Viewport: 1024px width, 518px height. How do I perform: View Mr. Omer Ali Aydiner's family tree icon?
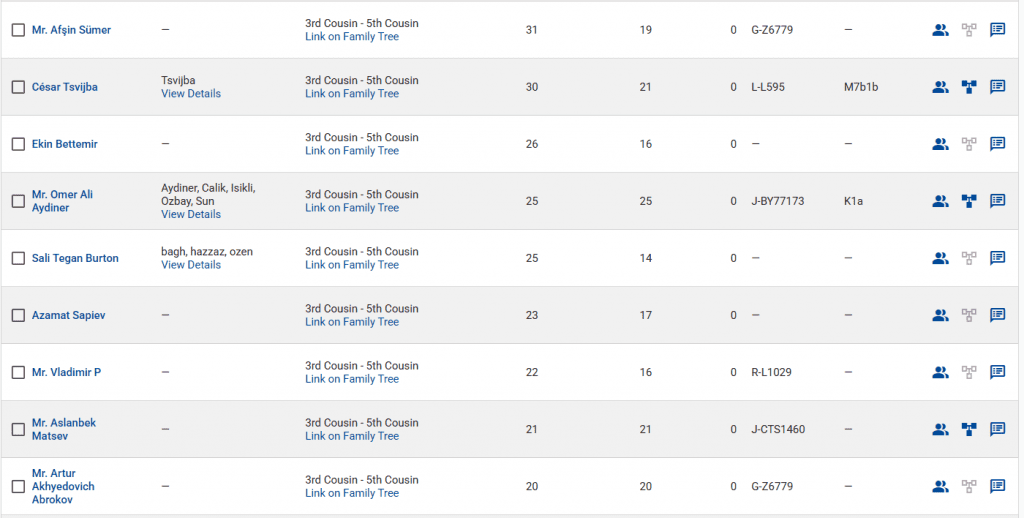[x=968, y=201]
